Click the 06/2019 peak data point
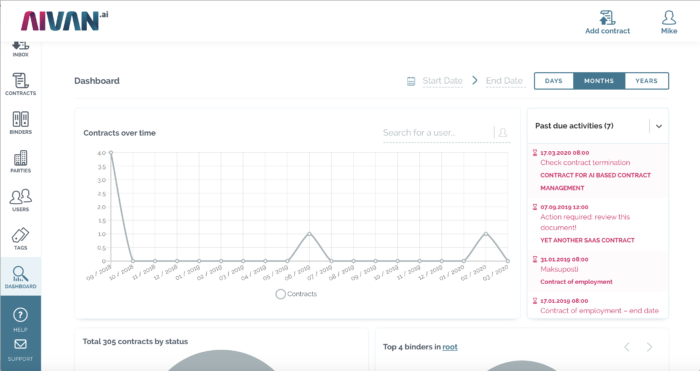The width and height of the screenshot is (700, 371). [309, 233]
